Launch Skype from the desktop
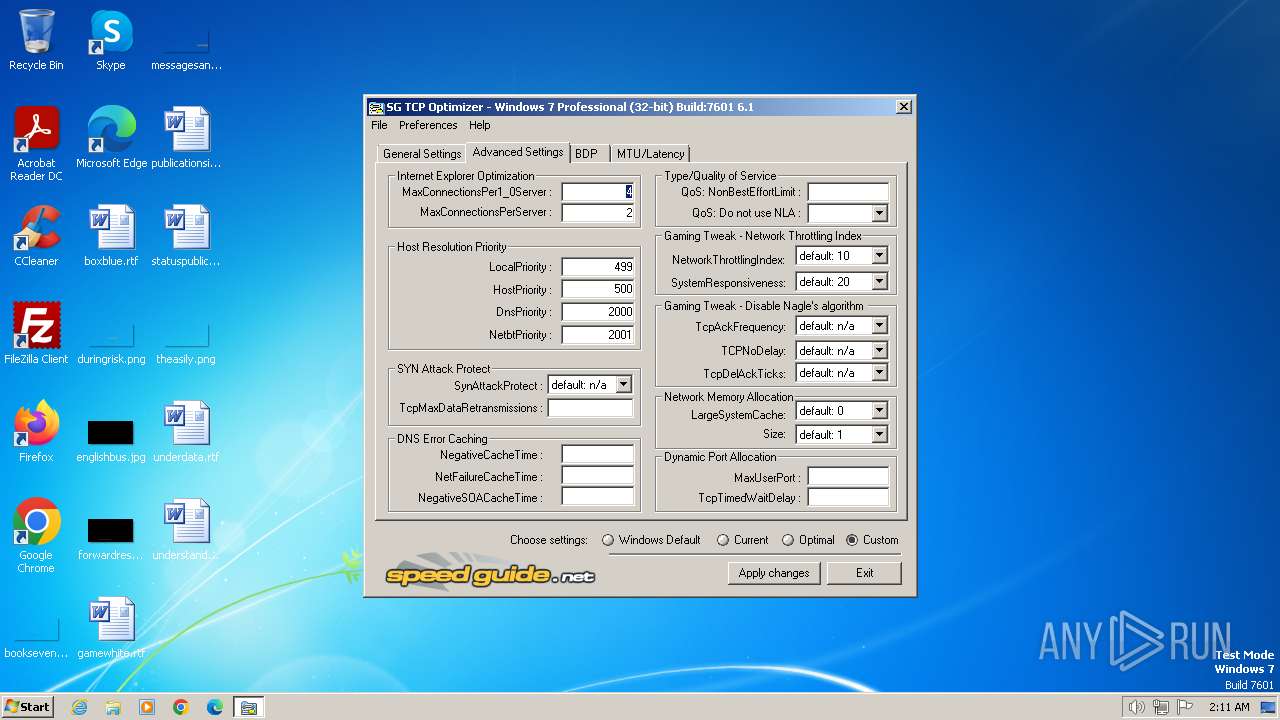 click(110, 40)
